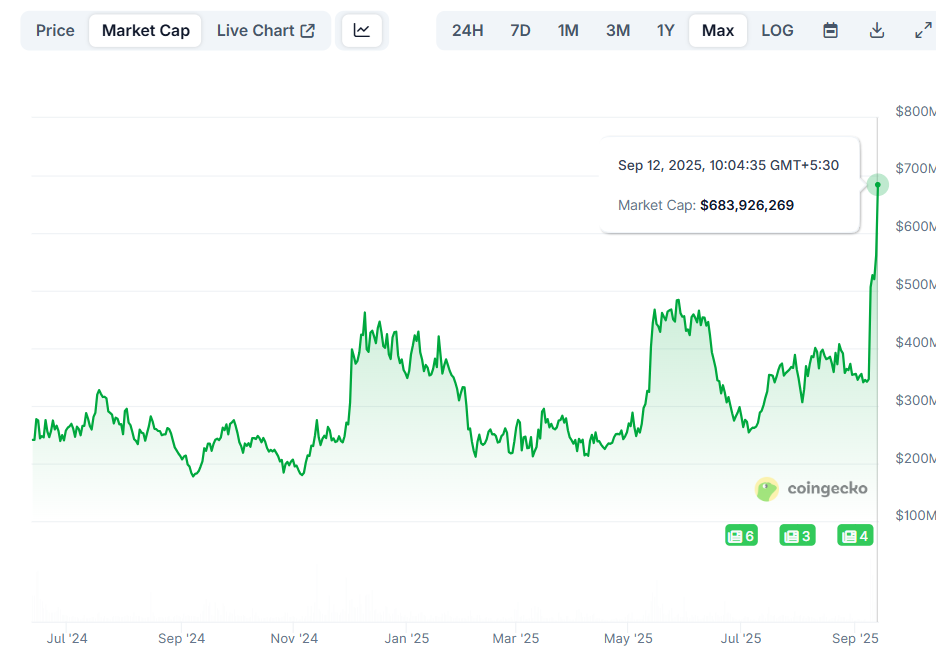The image size is (936, 652).
Task: Open the date range calendar icon
Action: [830, 30]
